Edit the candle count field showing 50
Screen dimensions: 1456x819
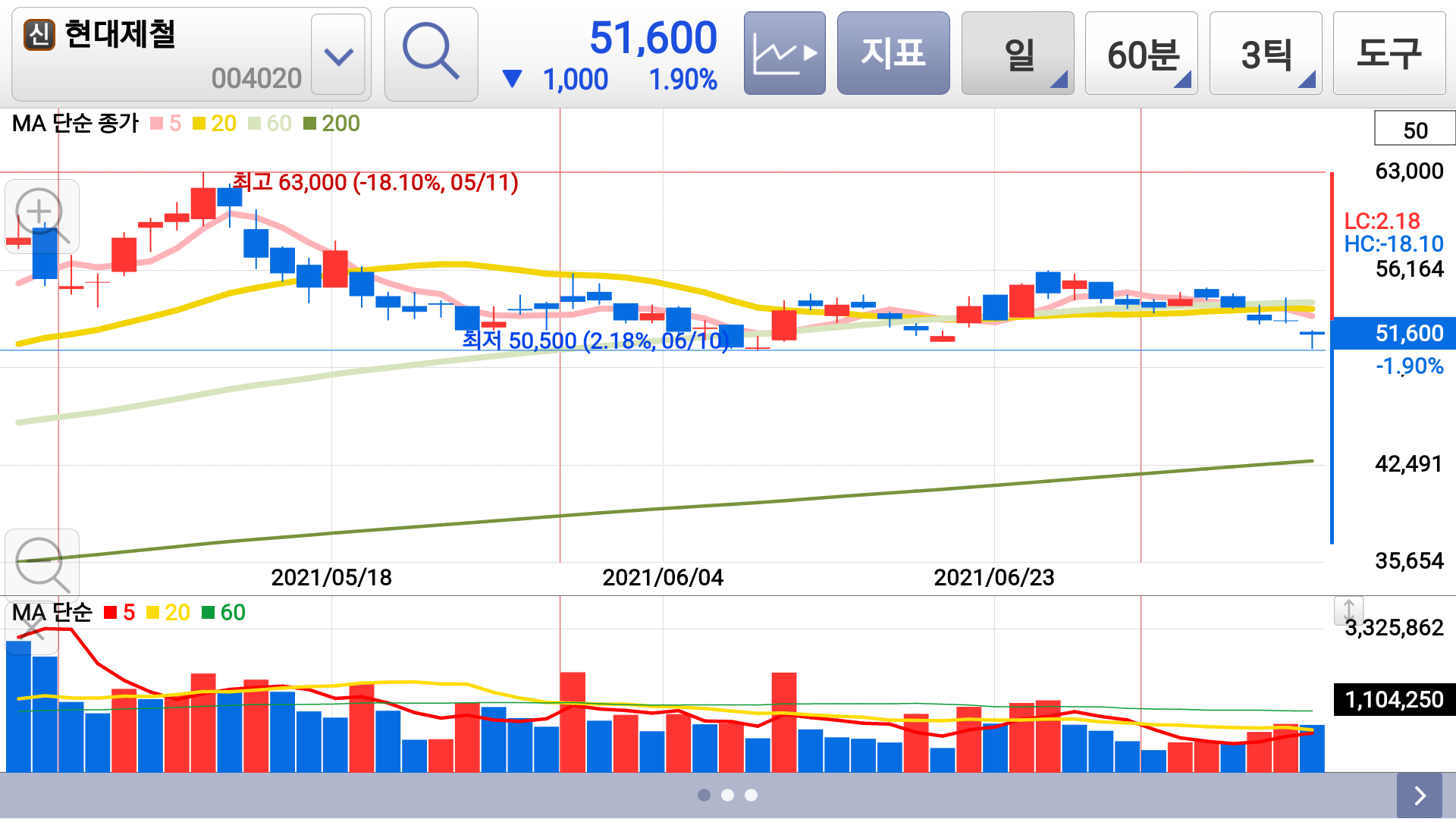(x=1414, y=129)
